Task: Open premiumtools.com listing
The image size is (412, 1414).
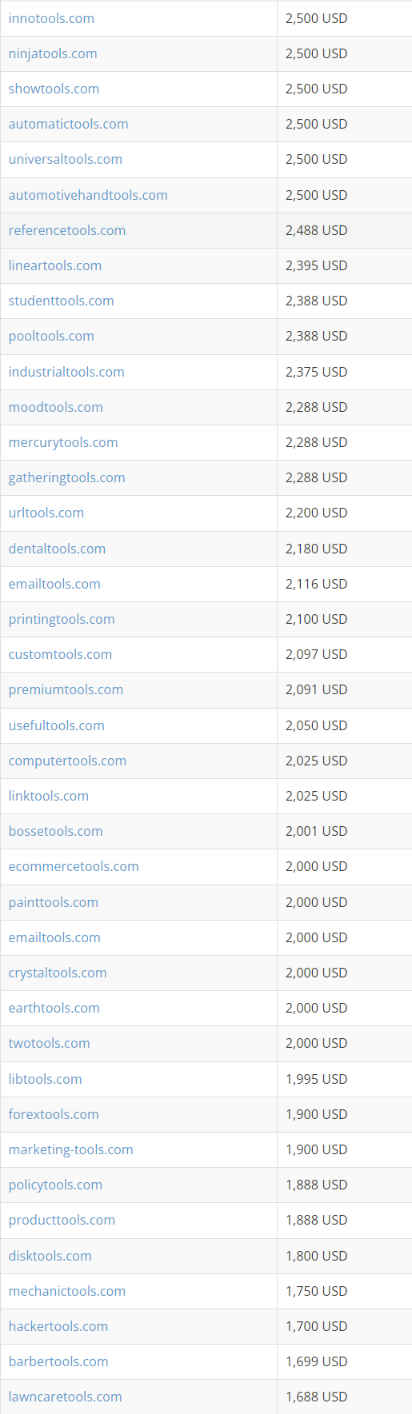Action: coord(66,689)
